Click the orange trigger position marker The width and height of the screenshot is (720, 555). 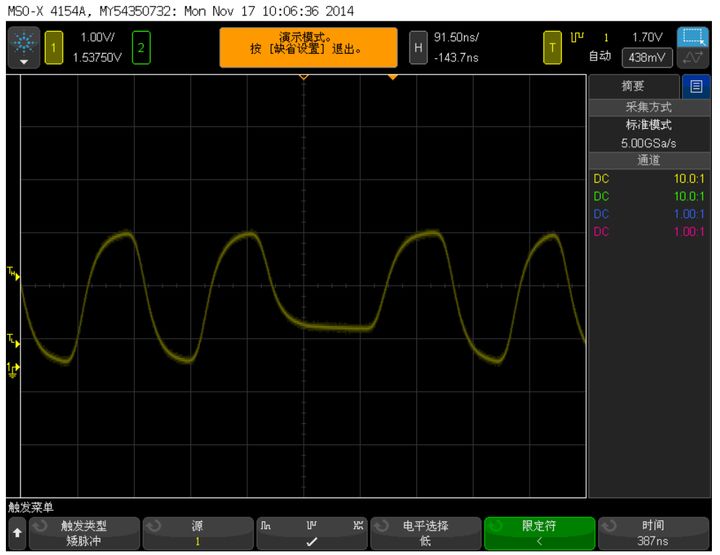pyautogui.click(x=393, y=77)
